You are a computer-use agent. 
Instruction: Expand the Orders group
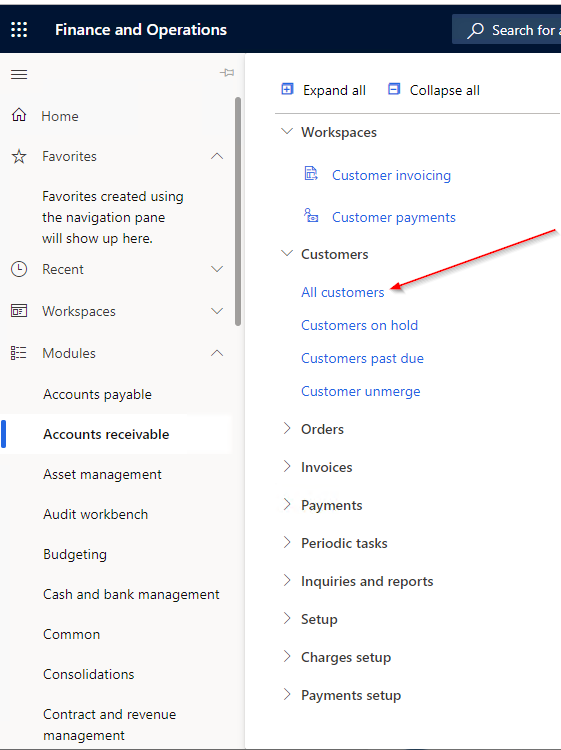pyautogui.click(x=287, y=428)
